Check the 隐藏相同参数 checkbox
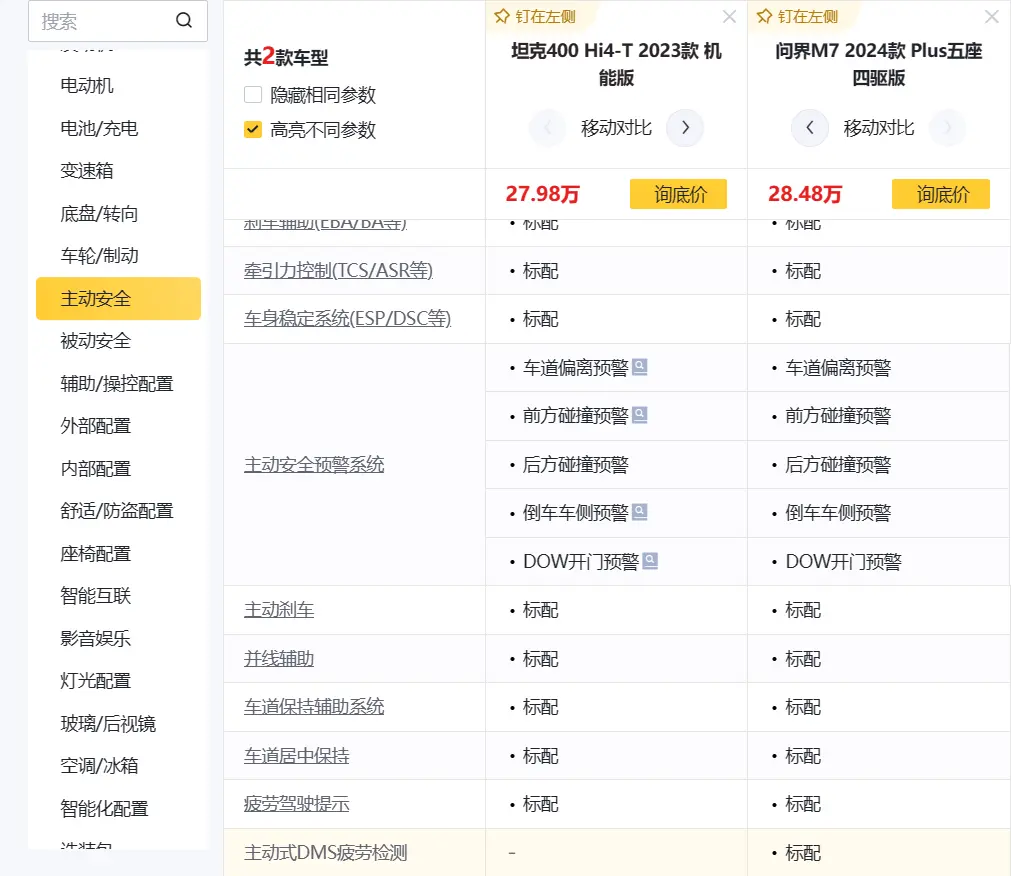Screen dimensions: 1011x876 coord(253,95)
